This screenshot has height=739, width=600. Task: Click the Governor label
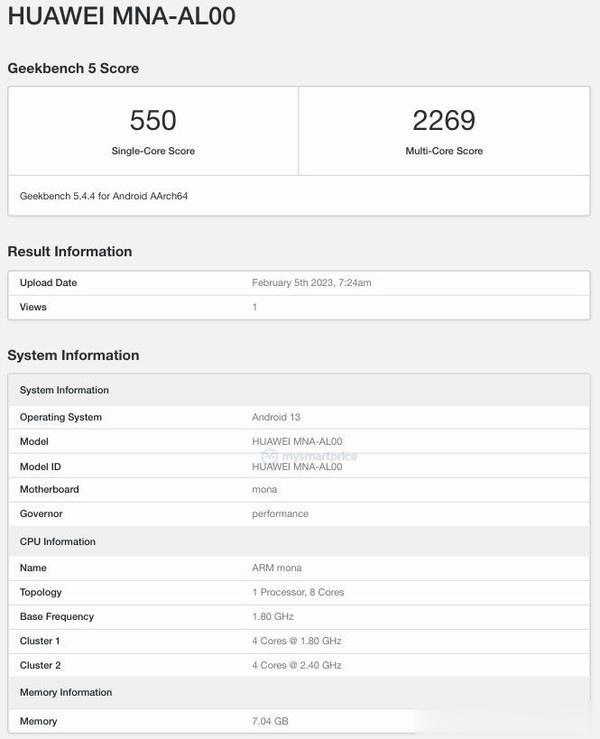click(x=41, y=514)
